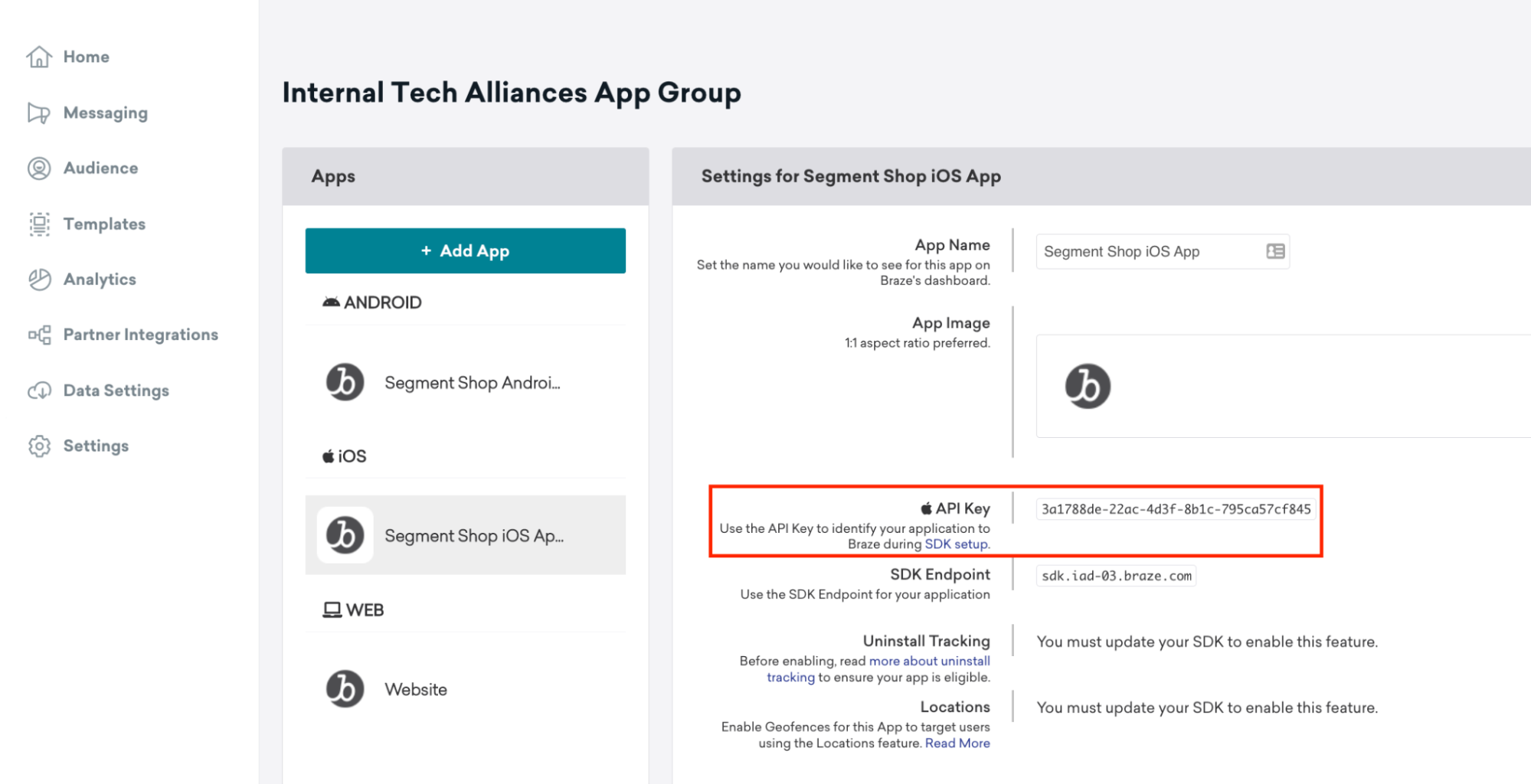Click the SDK Endpoint value field

(1116, 576)
